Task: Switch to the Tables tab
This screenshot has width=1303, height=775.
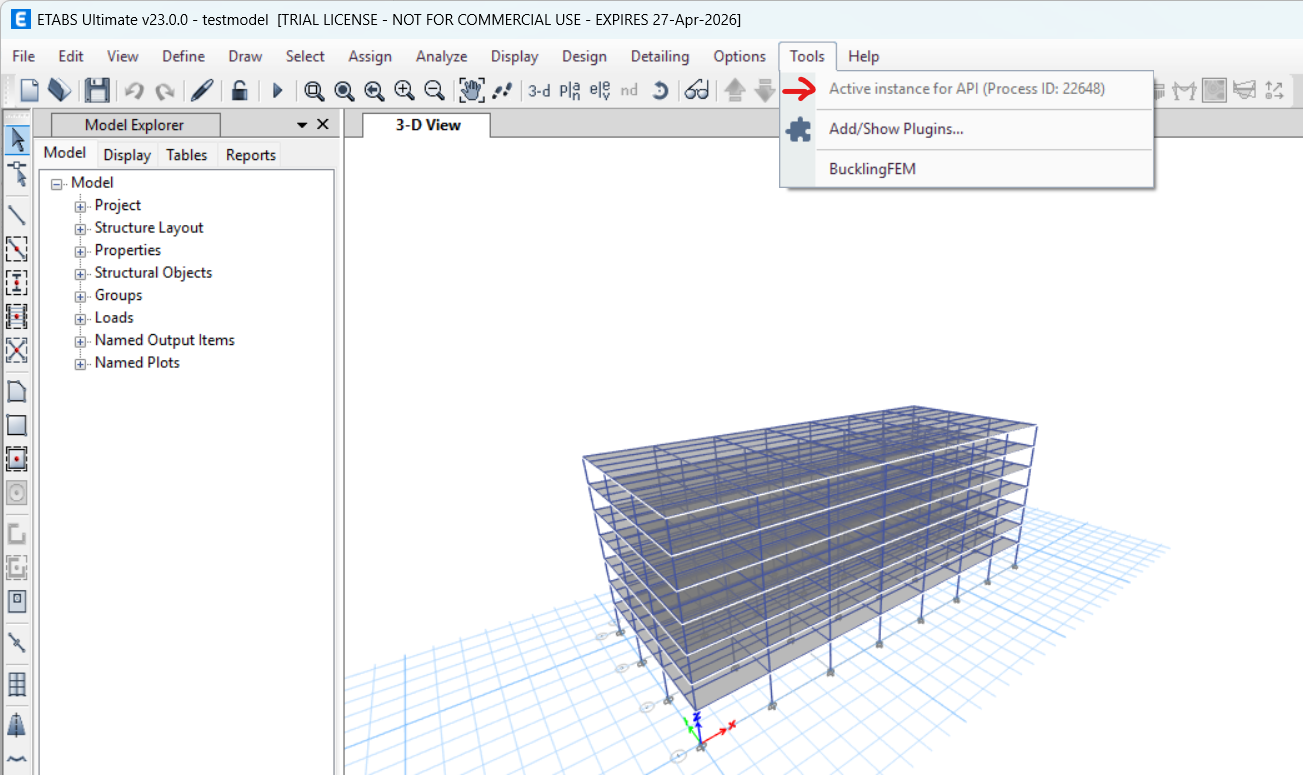Action: [186, 155]
